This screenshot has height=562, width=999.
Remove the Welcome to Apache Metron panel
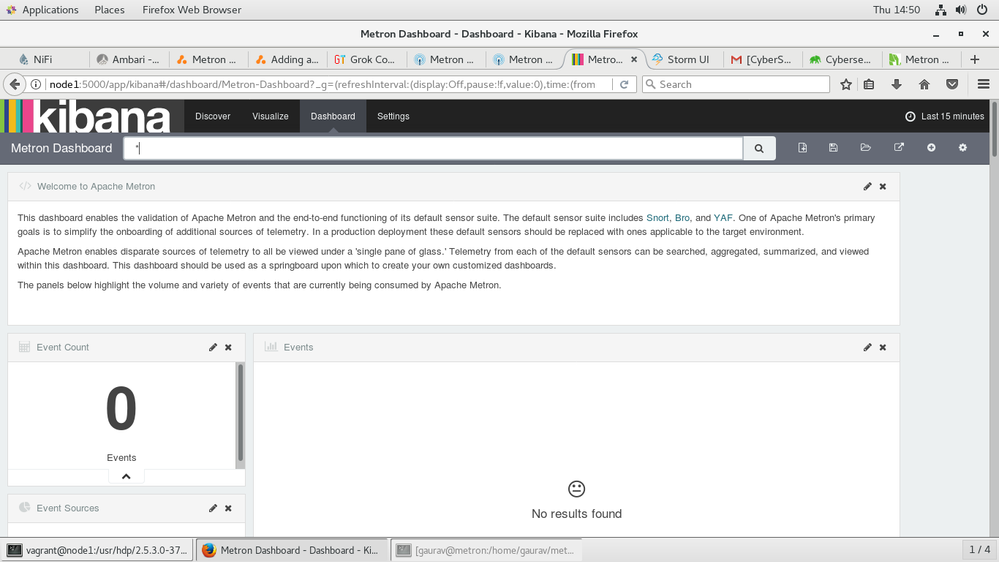click(x=882, y=187)
